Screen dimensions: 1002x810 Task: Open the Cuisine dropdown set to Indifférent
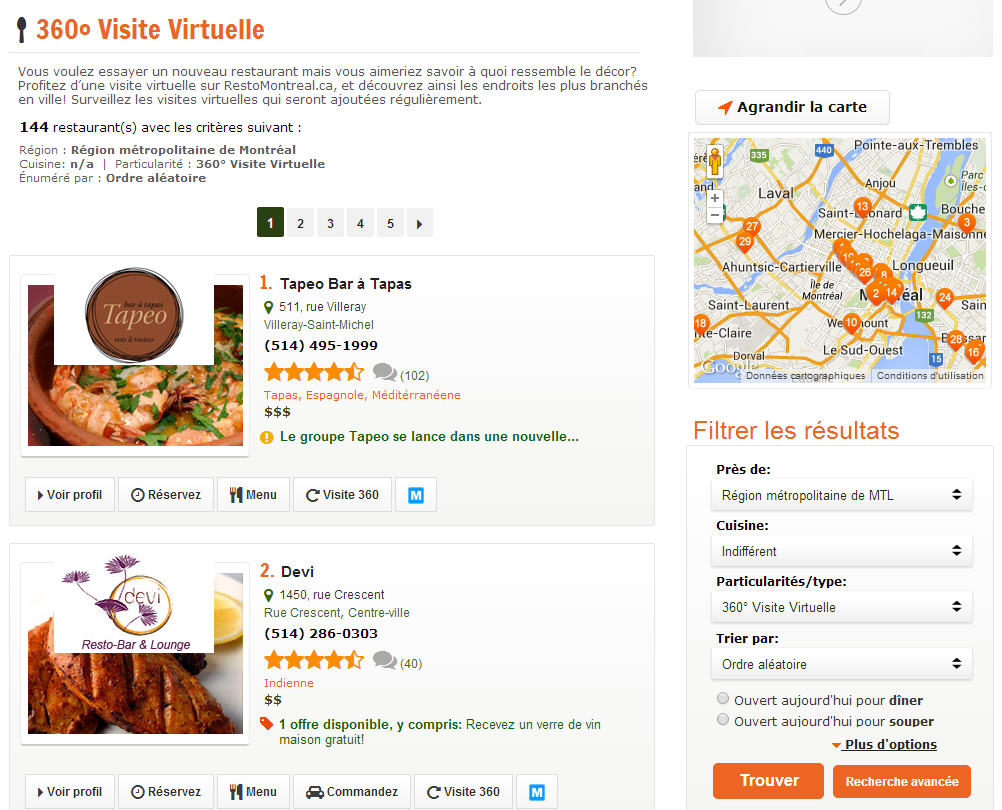click(842, 551)
